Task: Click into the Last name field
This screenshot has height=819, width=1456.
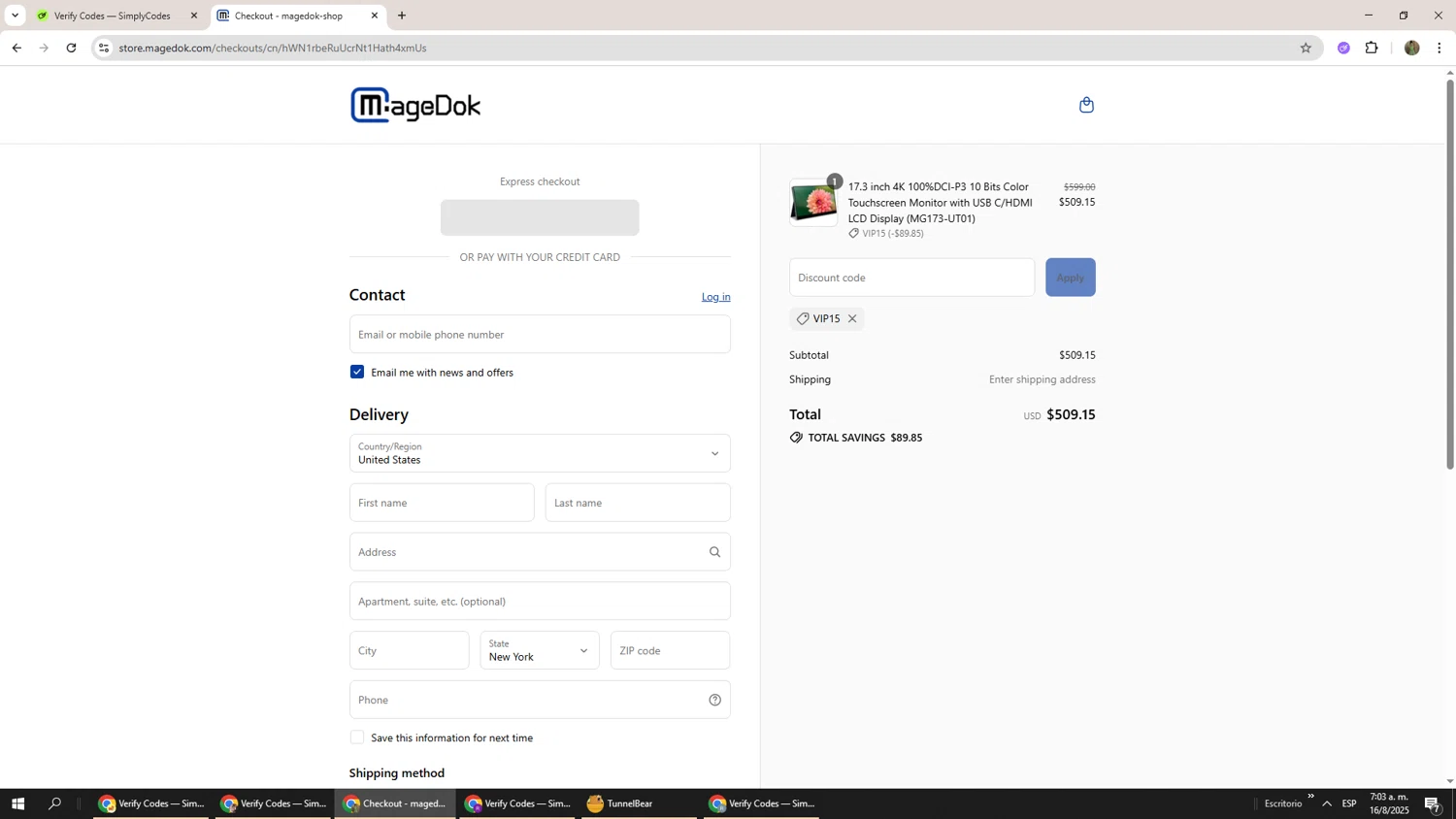Action: point(638,503)
